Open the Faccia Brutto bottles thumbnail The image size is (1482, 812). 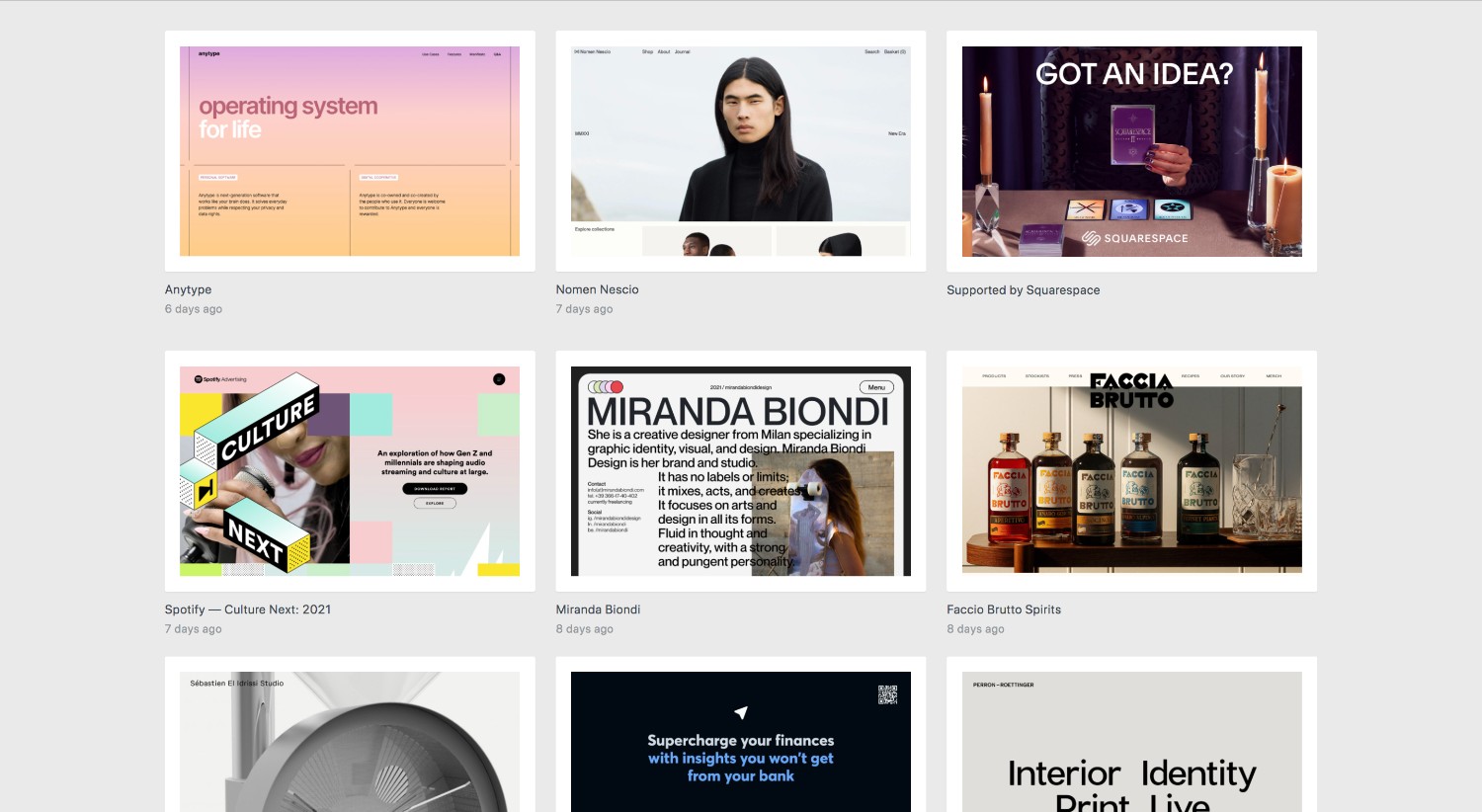click(x=1132, y=471)
